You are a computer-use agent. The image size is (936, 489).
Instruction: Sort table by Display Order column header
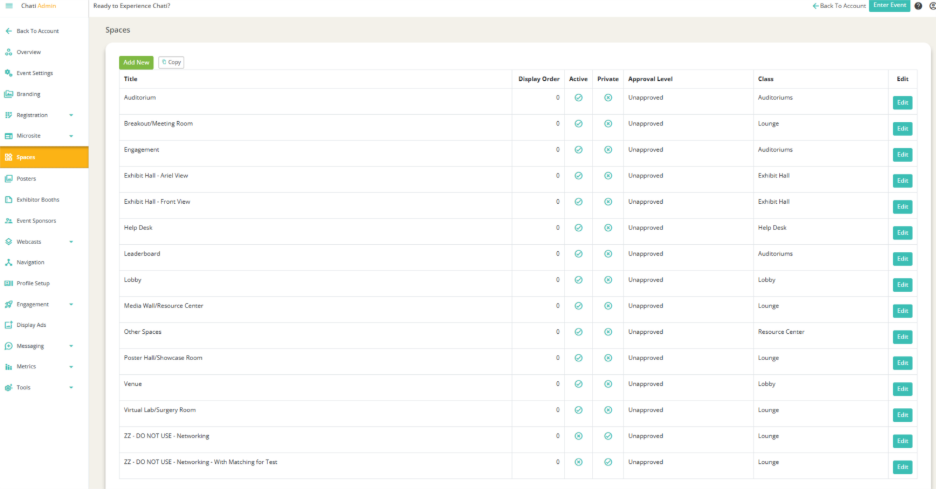538,79
